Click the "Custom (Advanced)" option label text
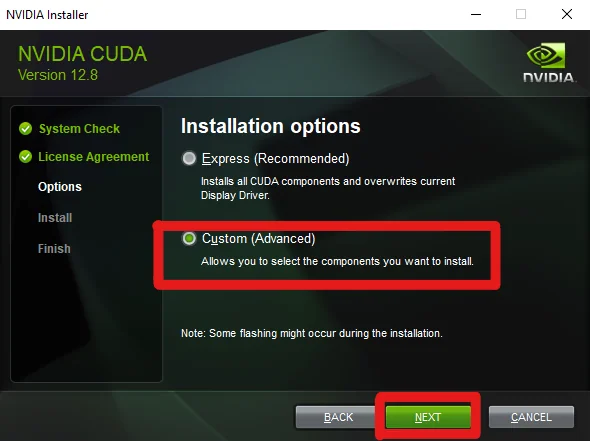Image resolution: width=590 pixels, height=441 pixels. coord(259,239)
